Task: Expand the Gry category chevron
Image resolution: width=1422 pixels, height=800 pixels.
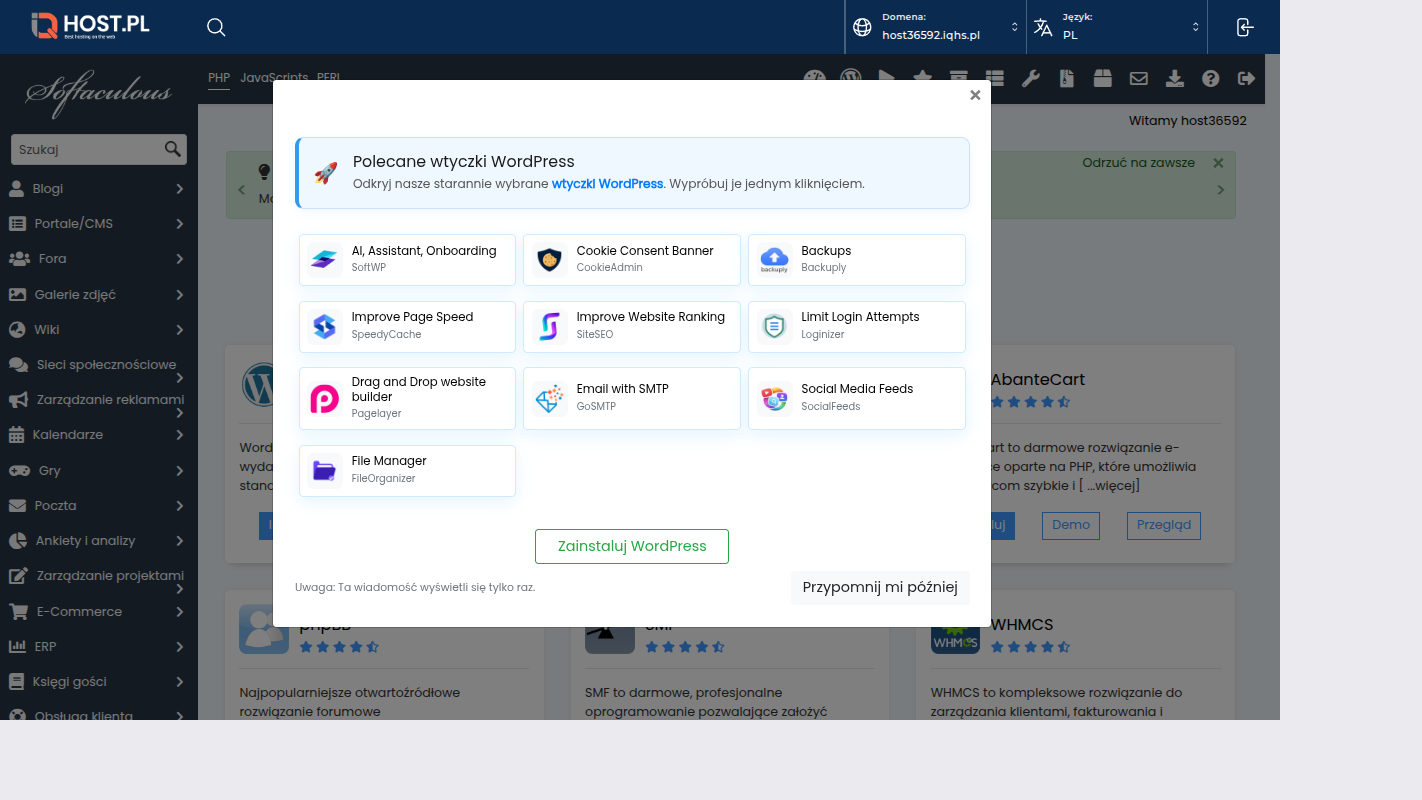Action: tap(180, 471)
